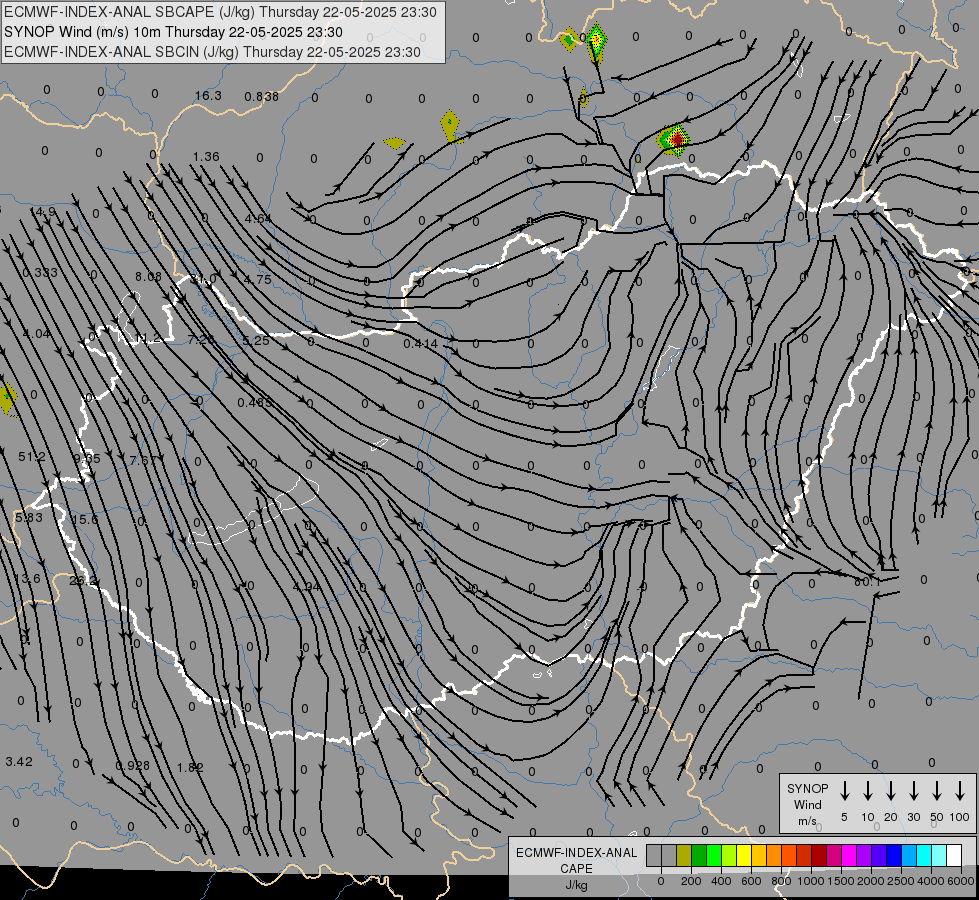Viewport: 979px width, 900px height.
Task: Click the SBCIN title line in the header
Action: coord(212,52)
